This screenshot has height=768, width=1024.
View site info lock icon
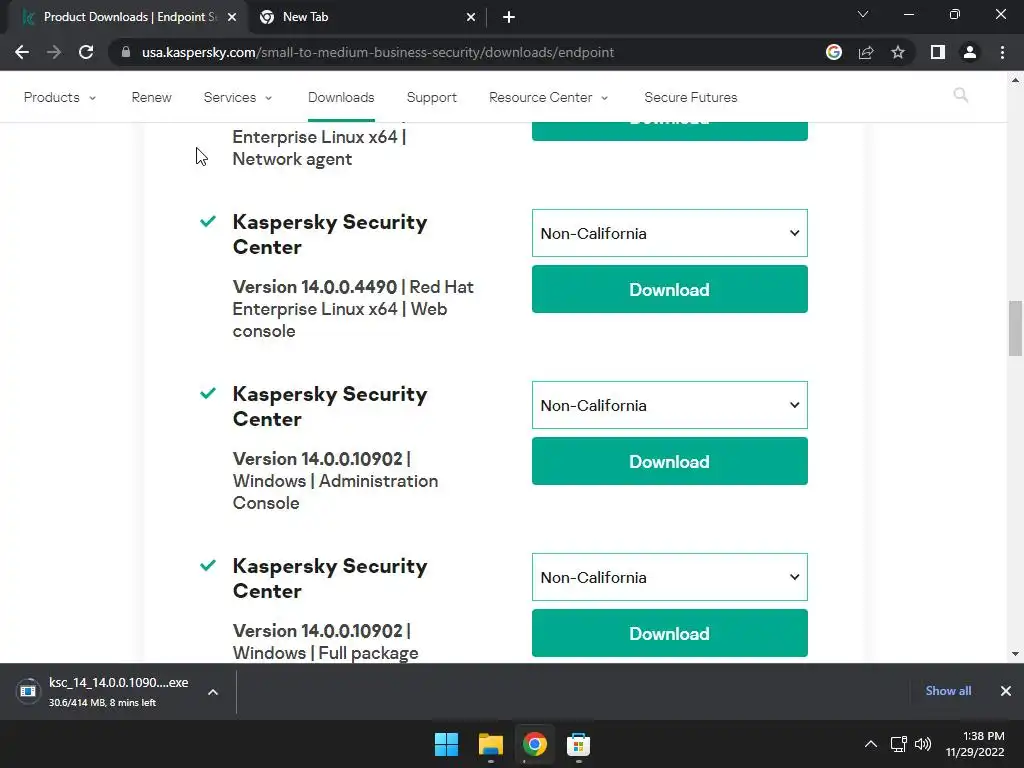[126, 52]
